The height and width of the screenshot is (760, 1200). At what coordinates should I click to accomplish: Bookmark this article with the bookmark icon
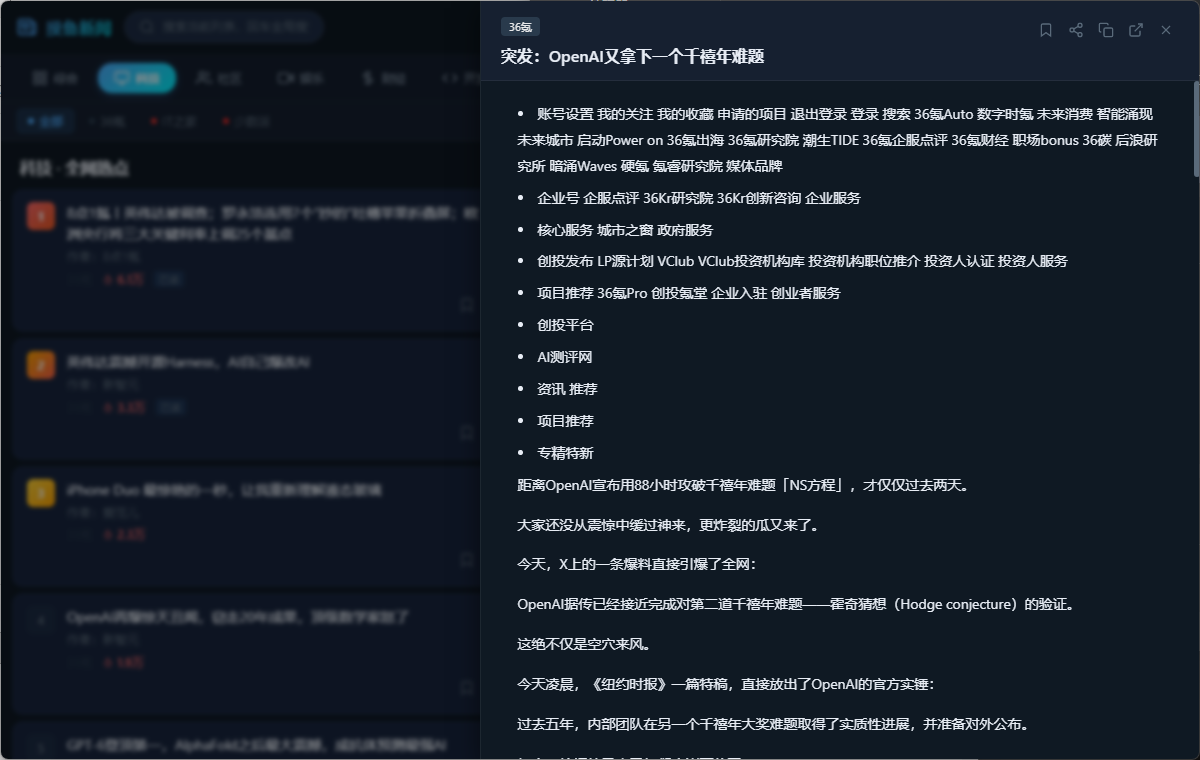pos(1046,30)
